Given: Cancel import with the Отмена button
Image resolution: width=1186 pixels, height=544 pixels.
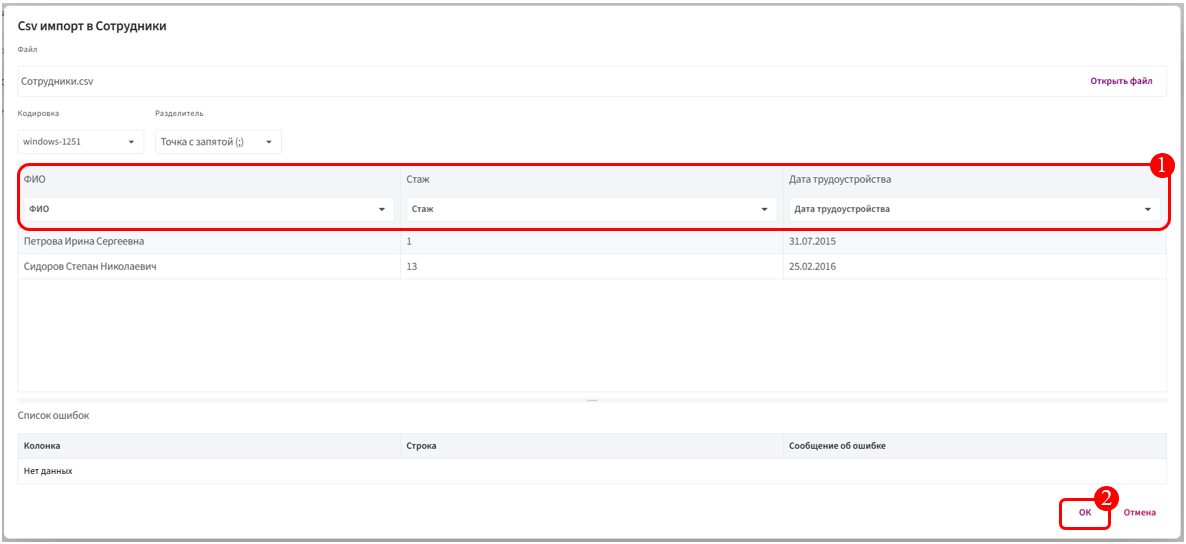Looking at the screenshot, I should click(x=1139, y=512).
